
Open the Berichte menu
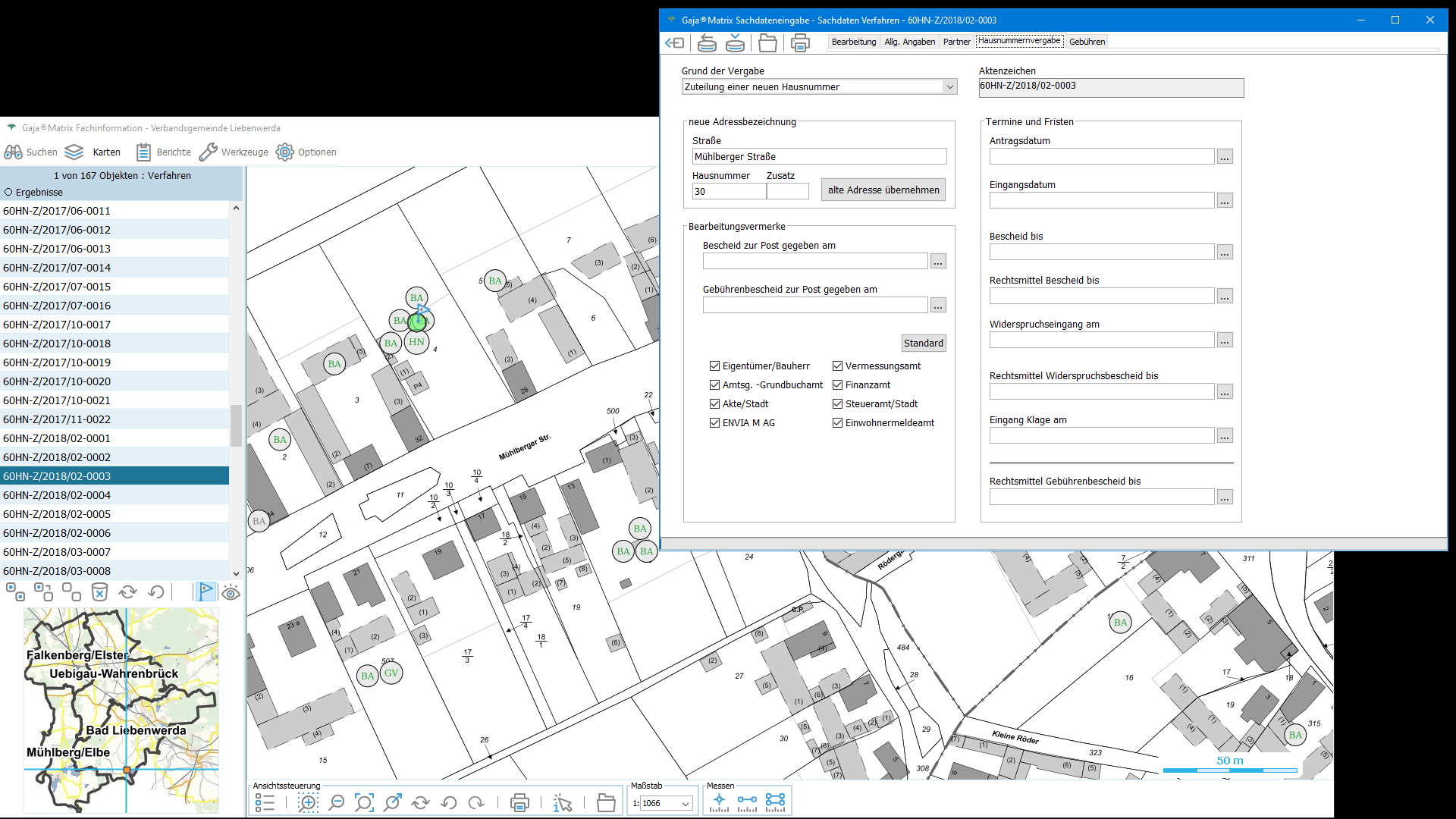[164, 152]
